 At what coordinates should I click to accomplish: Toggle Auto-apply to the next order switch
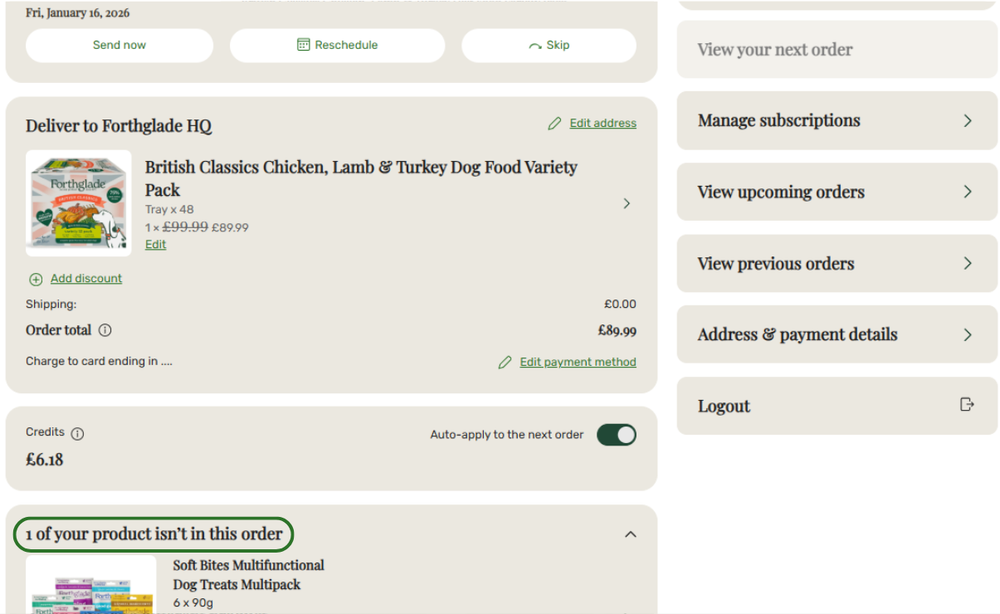coord(616,435)
